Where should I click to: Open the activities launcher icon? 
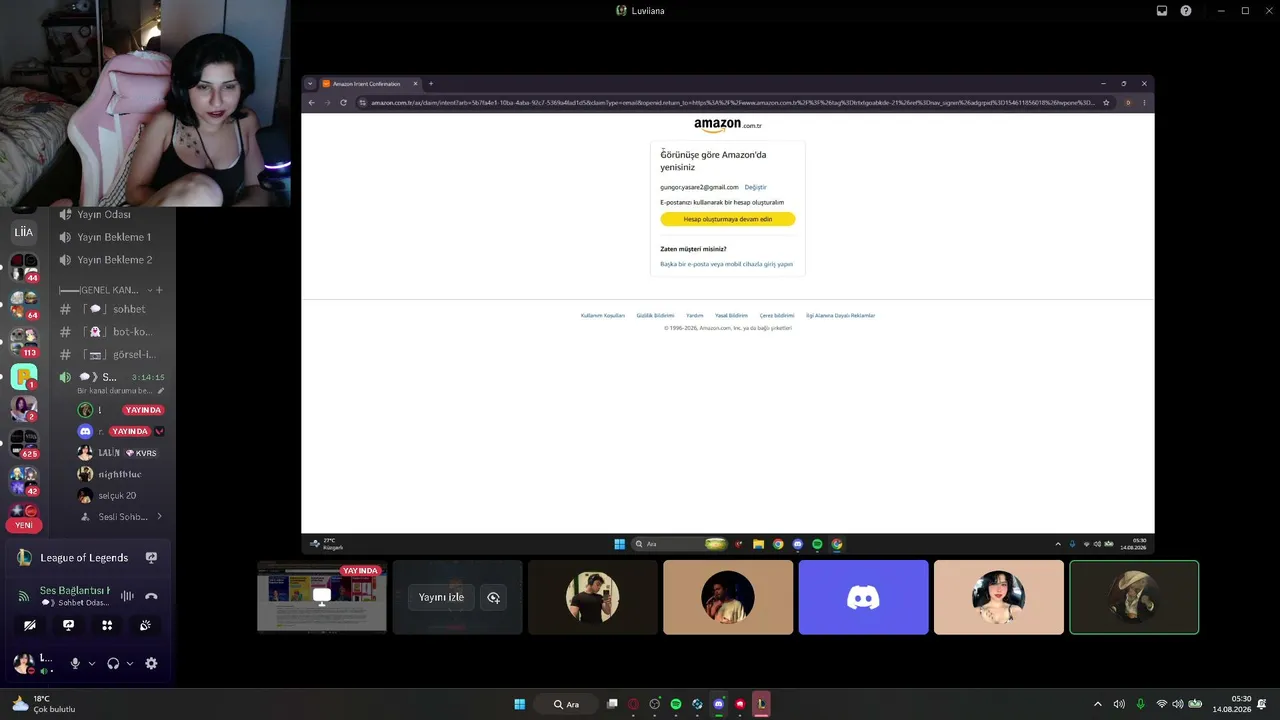(x=107, y=625)
